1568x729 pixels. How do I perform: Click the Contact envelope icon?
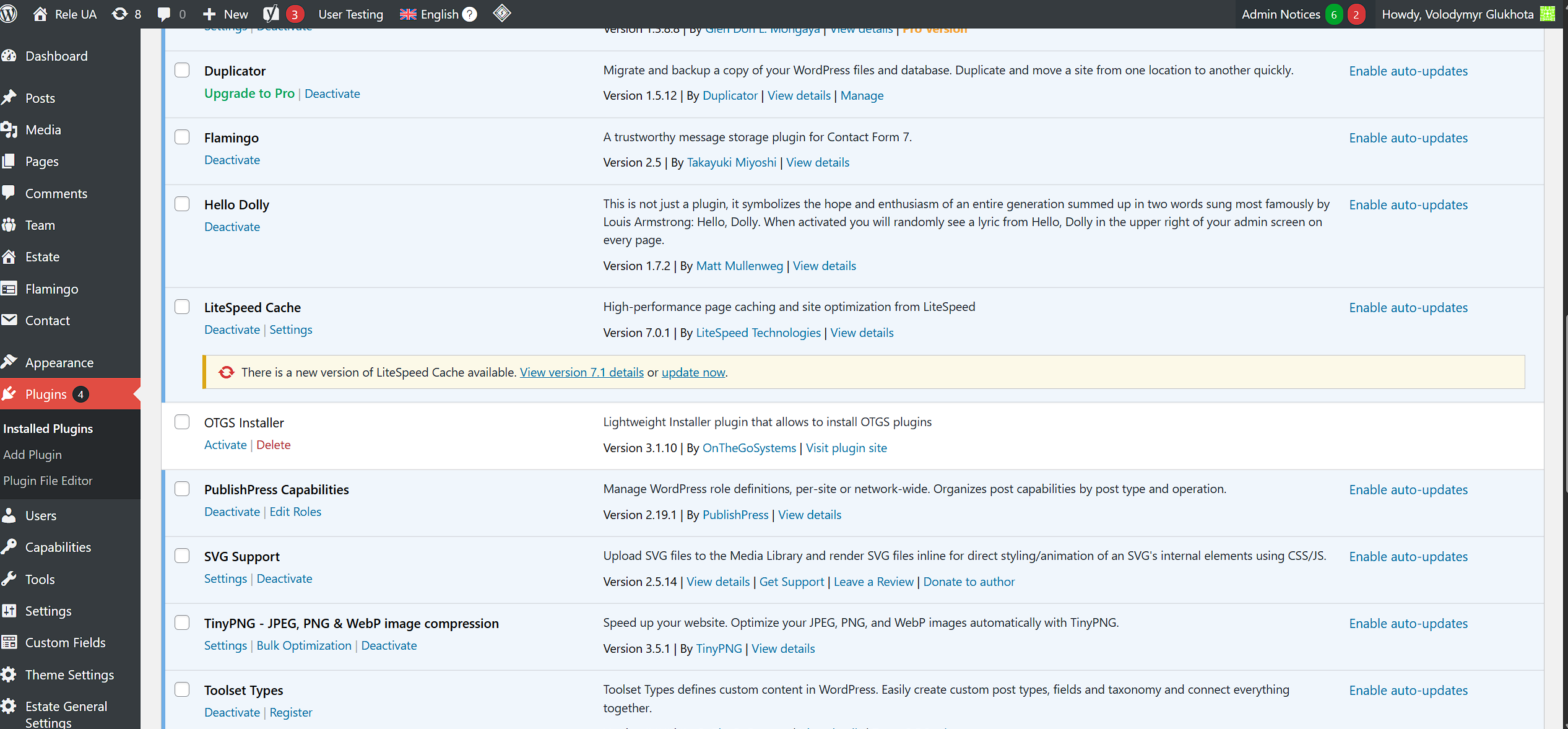click(x=9, y=320)
